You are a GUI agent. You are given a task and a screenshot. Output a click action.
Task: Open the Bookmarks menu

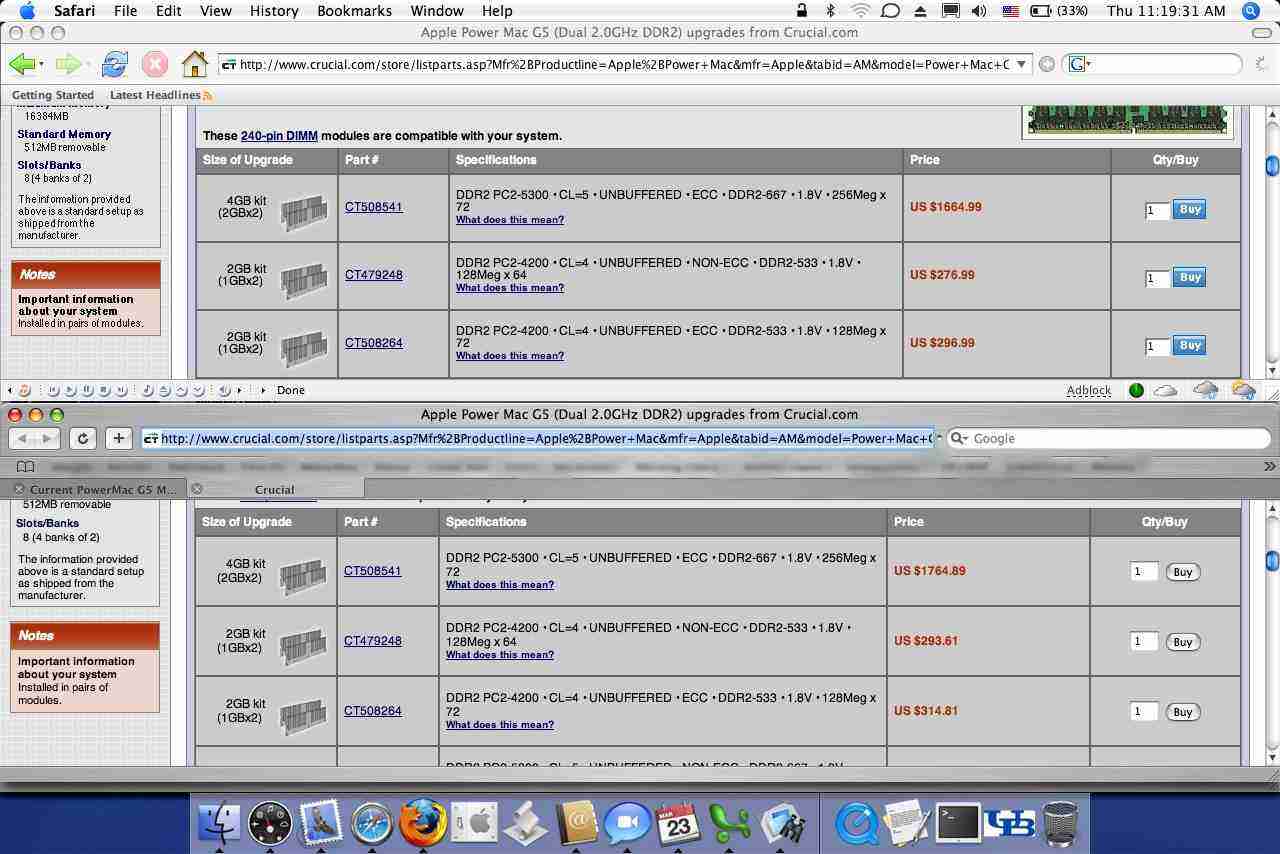(355, 11)
